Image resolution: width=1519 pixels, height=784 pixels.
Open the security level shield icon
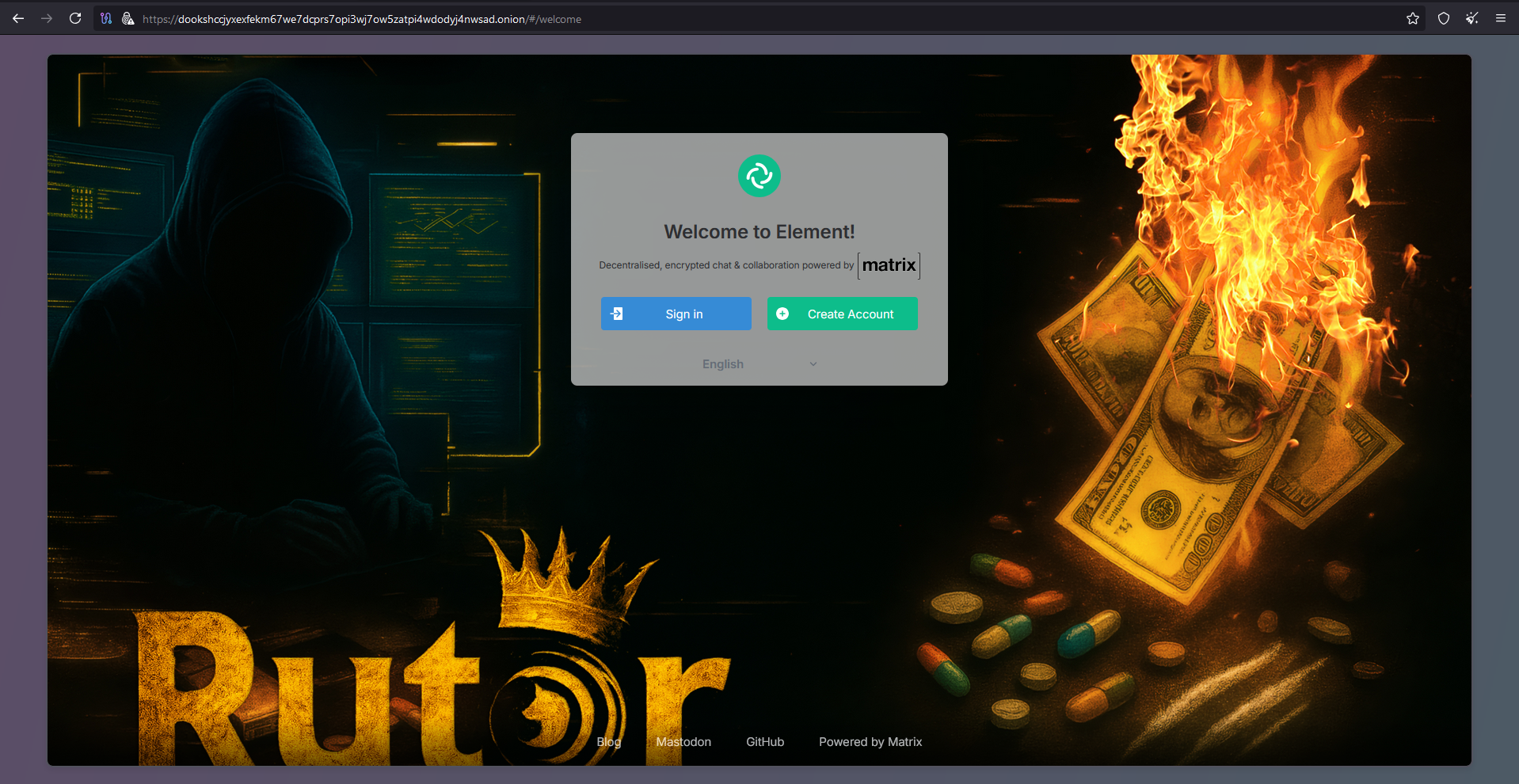pyautogui.click(x=1443, y=18)
